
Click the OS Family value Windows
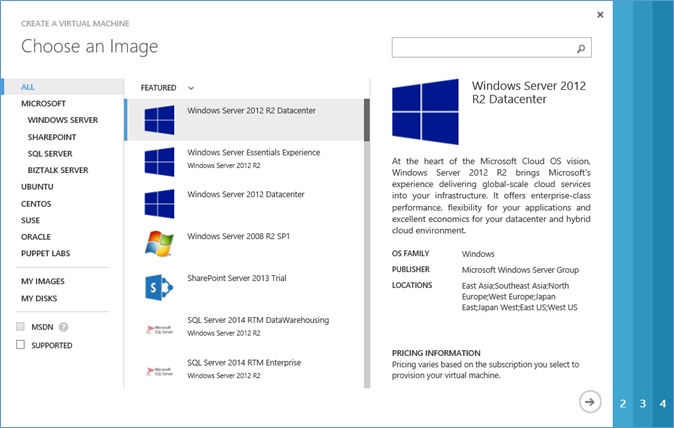click(x=478, y=254)
